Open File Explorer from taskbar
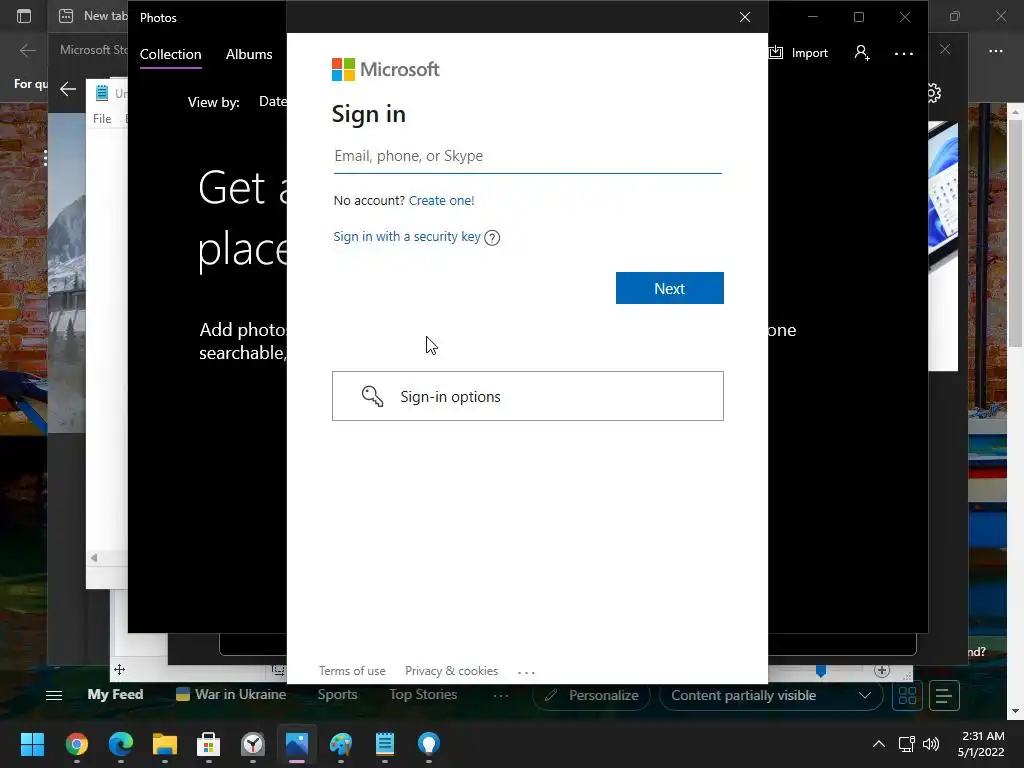The width and height of the screenshot is (1024, 768). pos(165,744)
